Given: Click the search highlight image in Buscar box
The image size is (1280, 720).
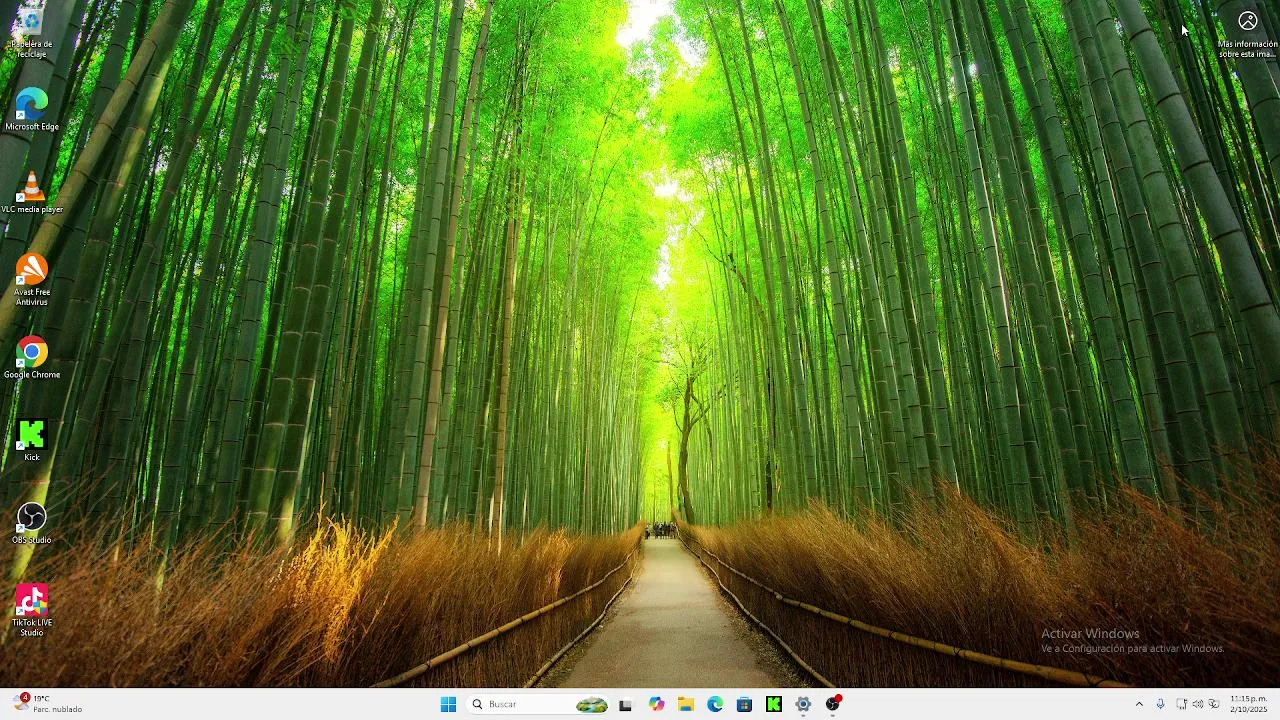Looking at the screenshot, I should pos(591,704).
